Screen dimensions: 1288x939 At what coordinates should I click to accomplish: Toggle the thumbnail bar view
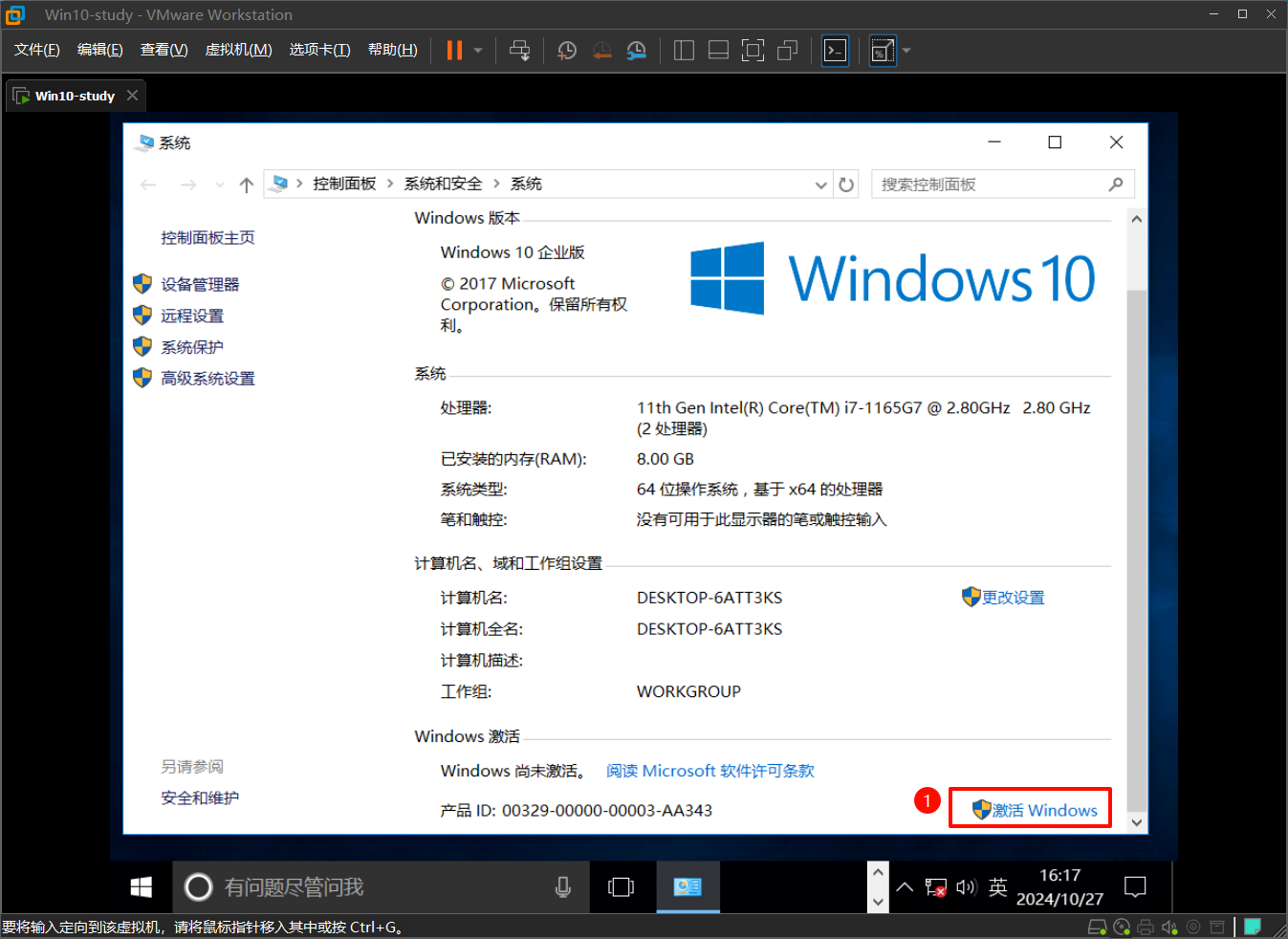pos(718,51)
